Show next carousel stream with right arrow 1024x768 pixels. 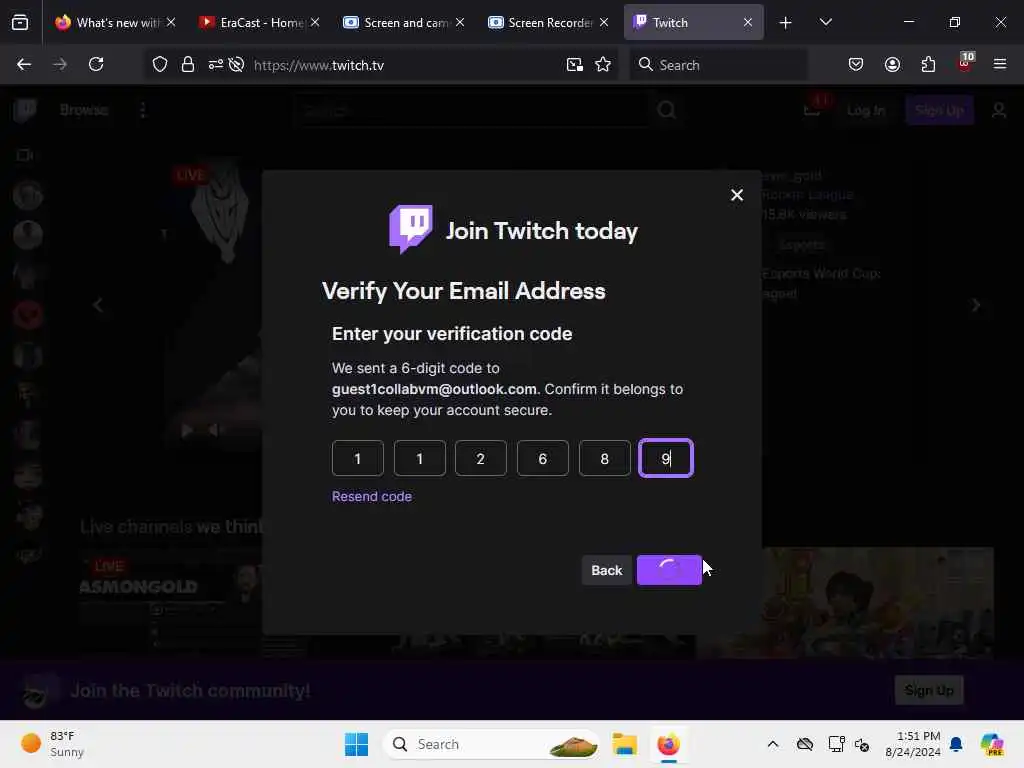pos(976,305)
